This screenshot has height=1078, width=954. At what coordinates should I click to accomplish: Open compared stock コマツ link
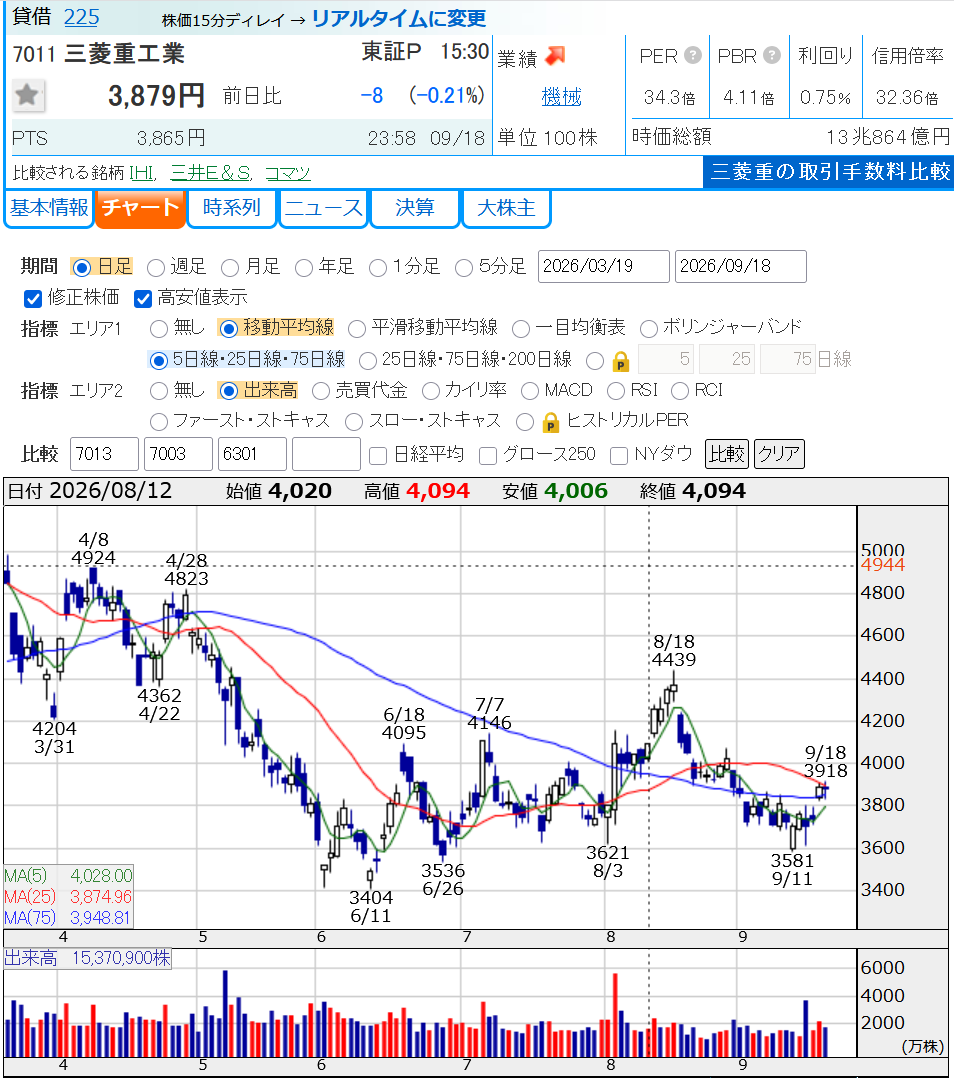click(x=288, y=173)
